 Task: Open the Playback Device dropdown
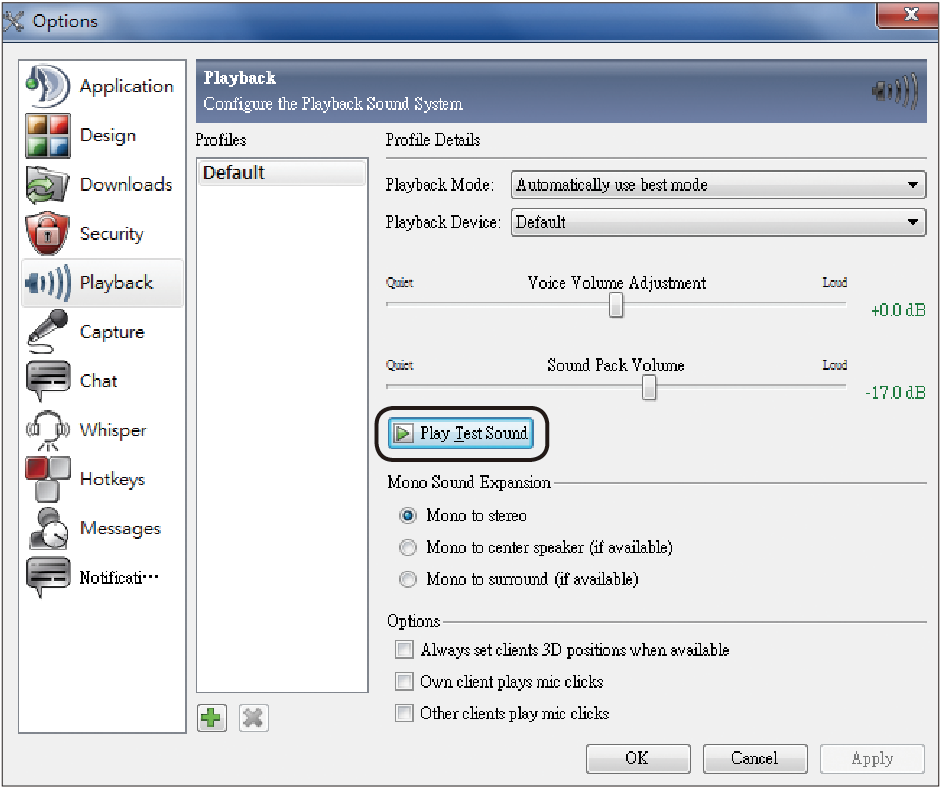coord(718,222)
